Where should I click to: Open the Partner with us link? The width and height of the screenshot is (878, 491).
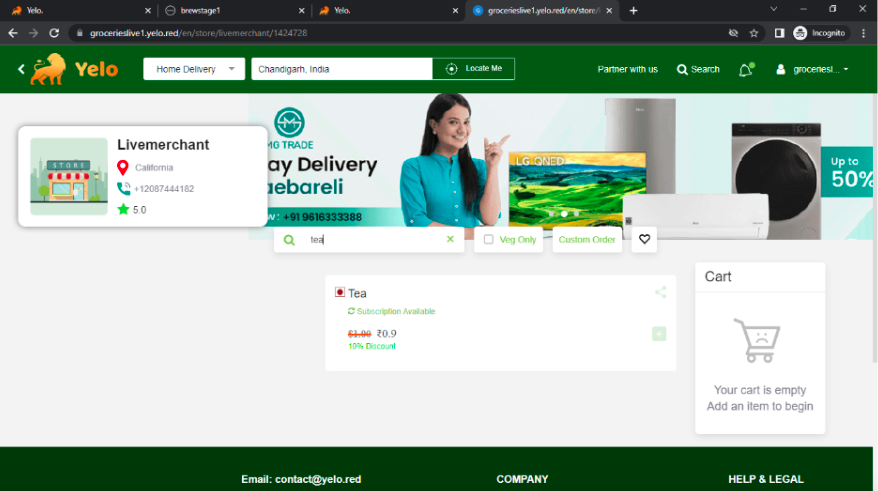coord(627,70)
